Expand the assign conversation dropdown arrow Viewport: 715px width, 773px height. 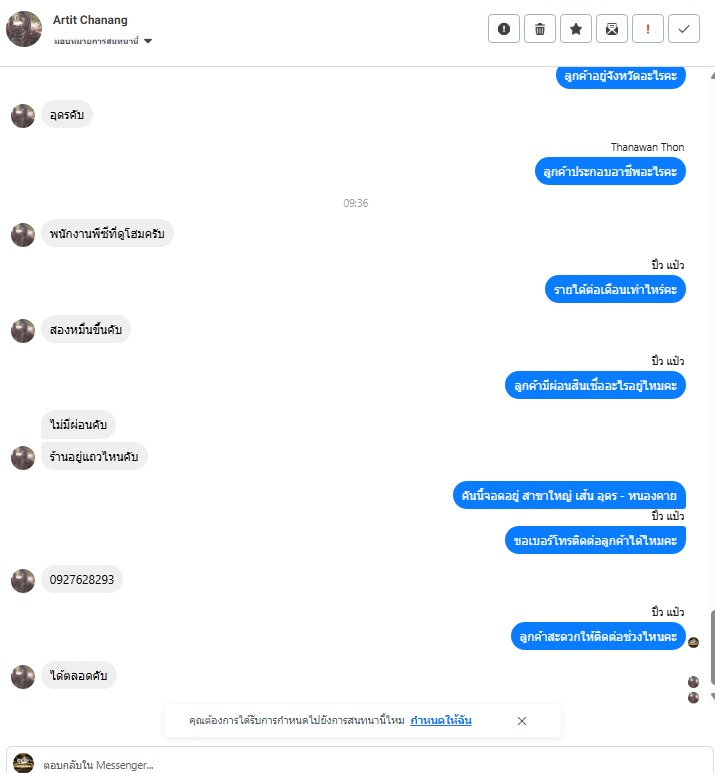click(x=148, y=41)
